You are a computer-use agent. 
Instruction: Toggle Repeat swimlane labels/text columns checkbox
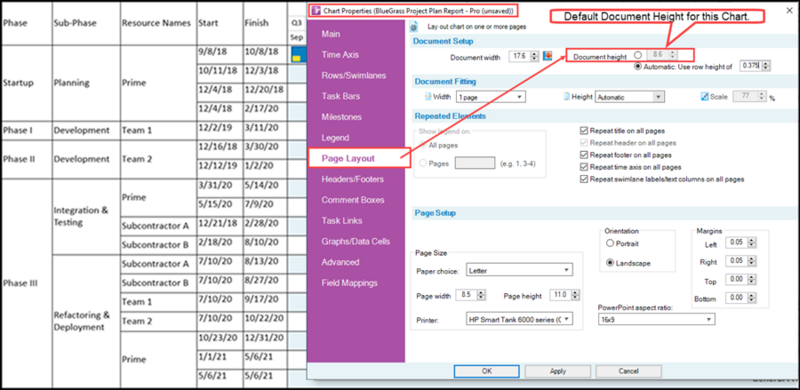[x=584, y=179]
